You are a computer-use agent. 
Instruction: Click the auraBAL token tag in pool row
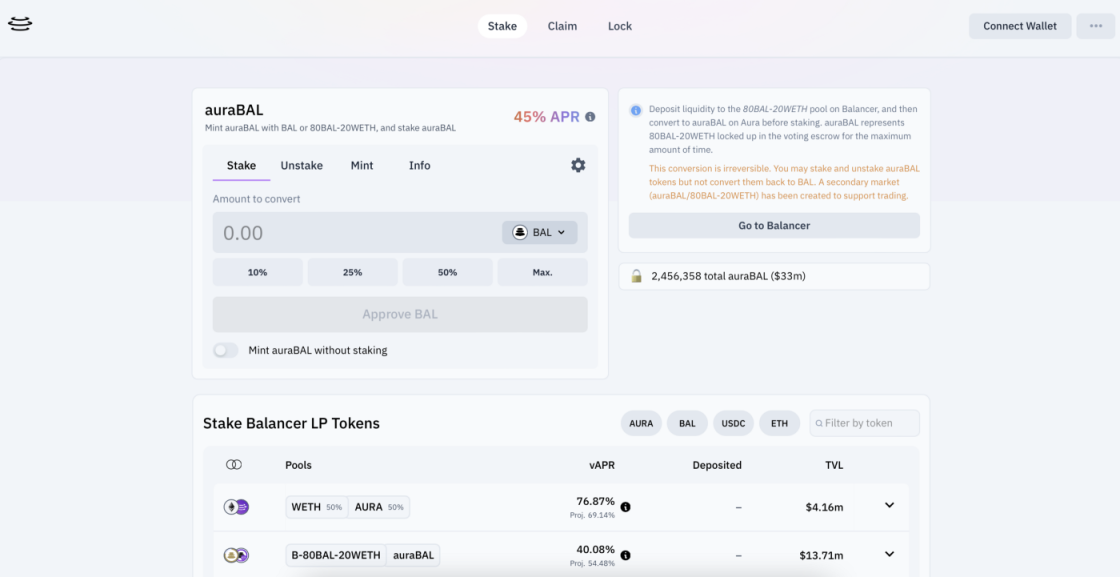414,555
